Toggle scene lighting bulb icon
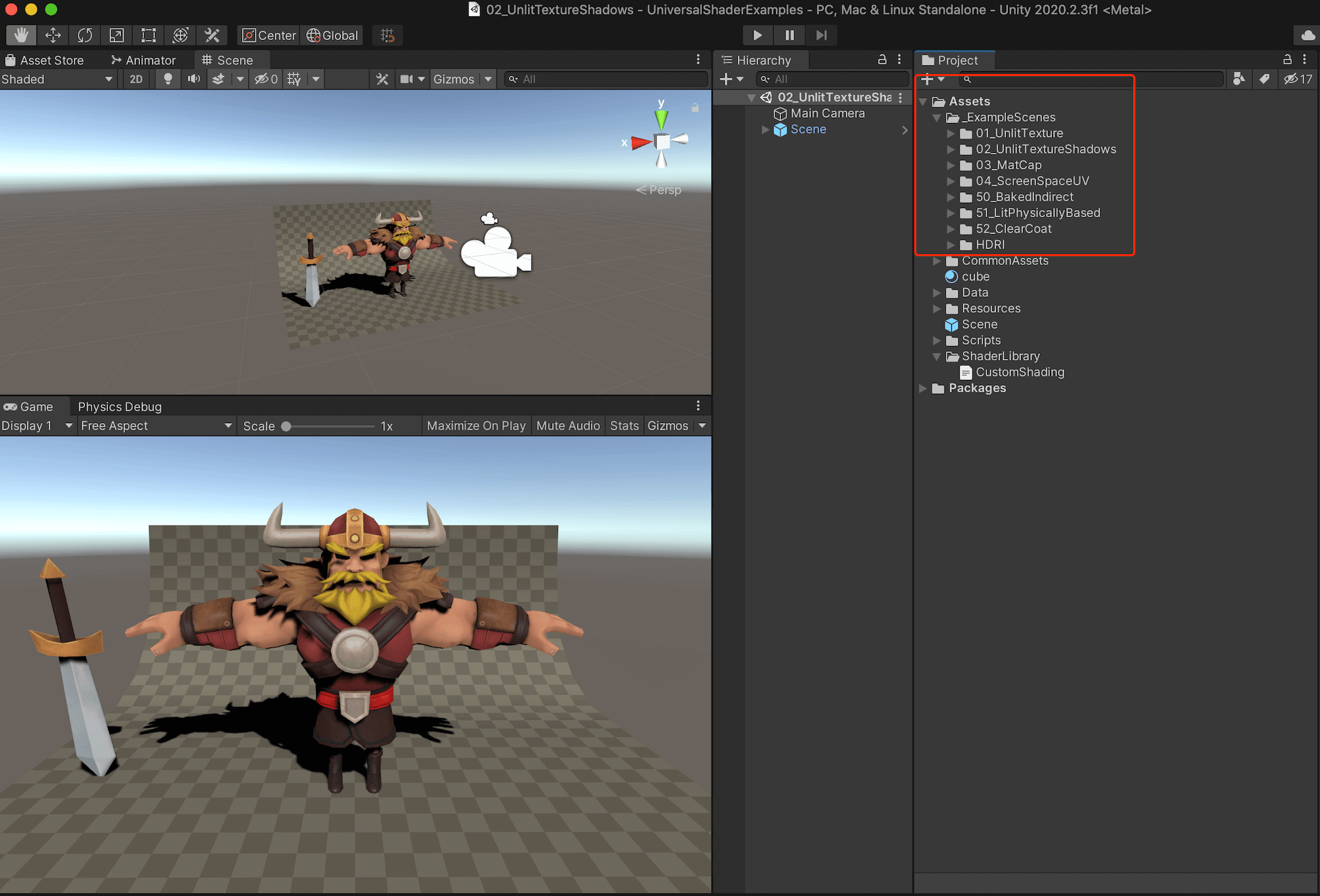1320x896 pixels. [x=168, y=79]
